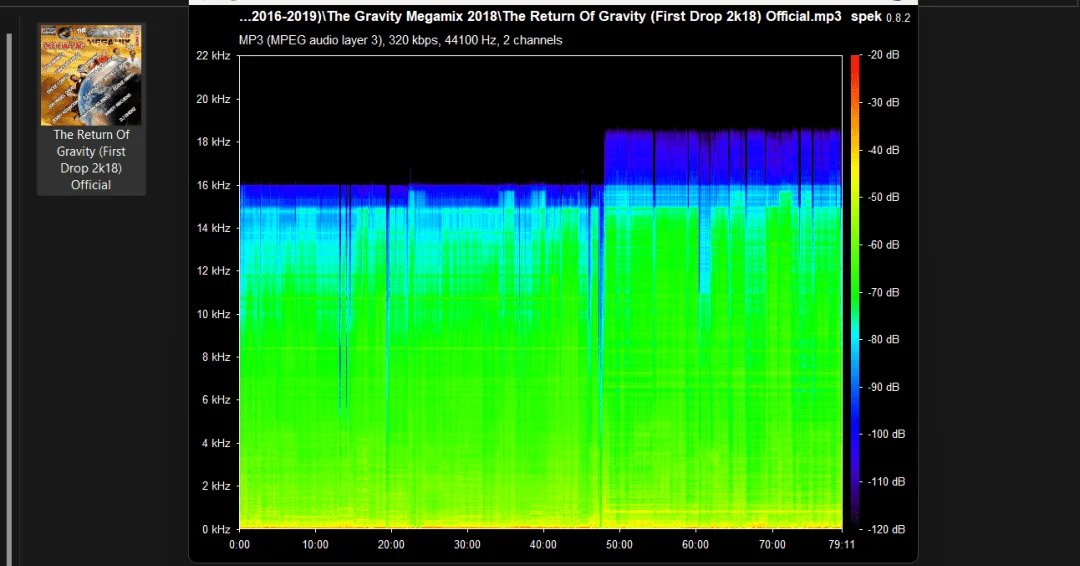Click the 30:00 time axis label
The height and width of the screenshot is (566, 1080).
468,545
